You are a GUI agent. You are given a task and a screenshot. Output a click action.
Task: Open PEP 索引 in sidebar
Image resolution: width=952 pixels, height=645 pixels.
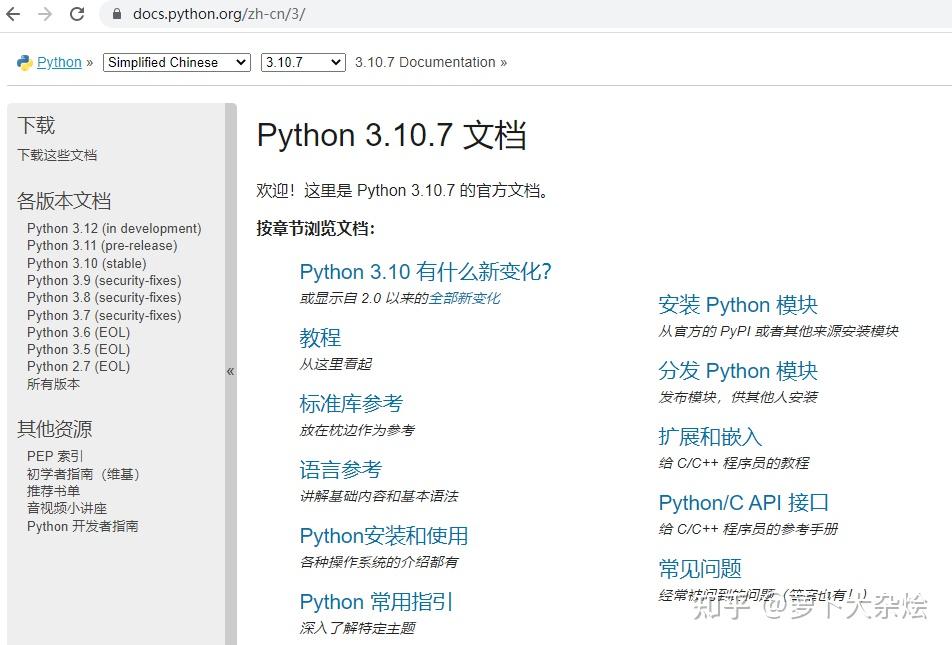(55, 456)
